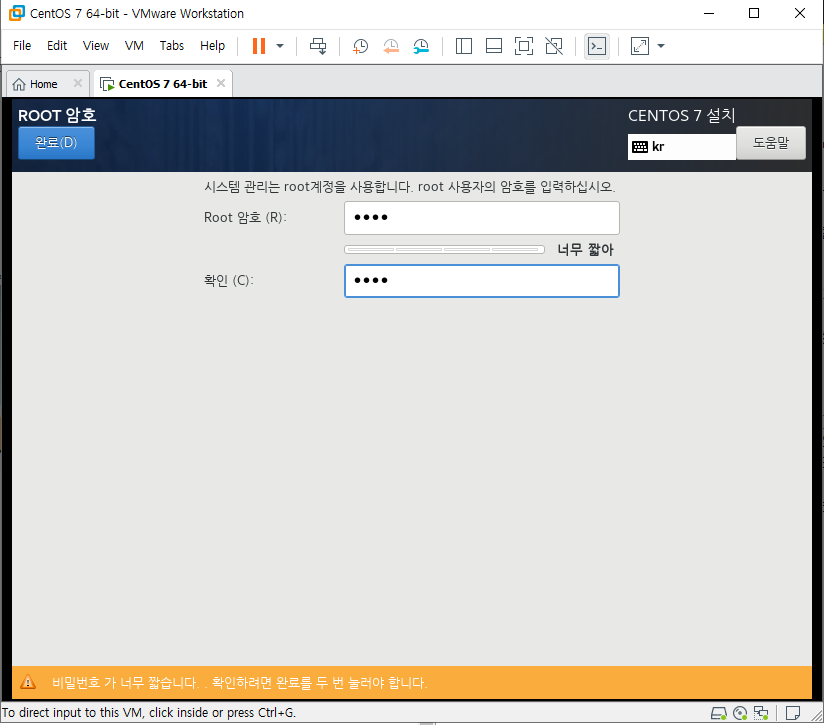Select the CentOS 7 64-bit tab

[162, 84]
